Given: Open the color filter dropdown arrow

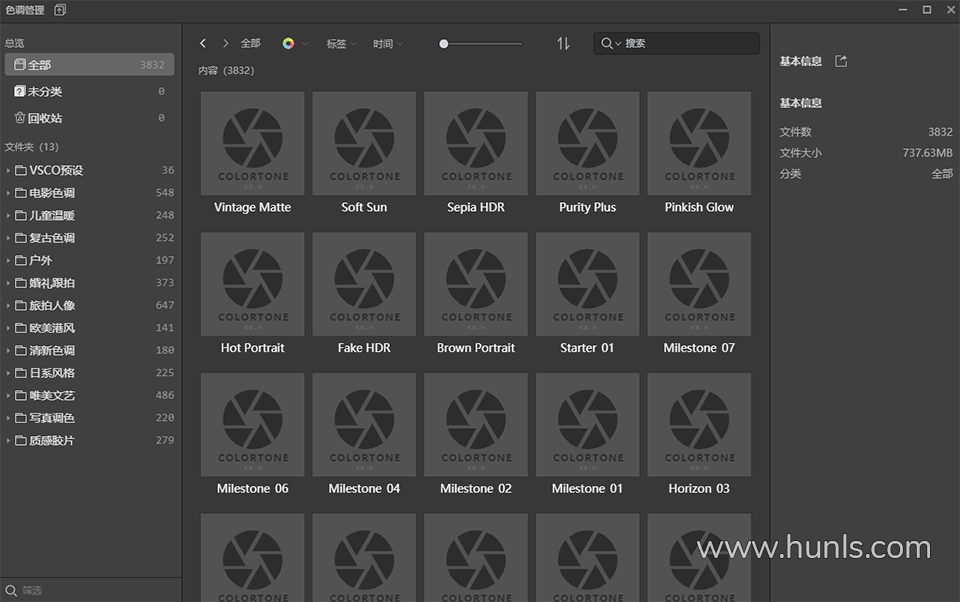Looking at the screenshot, I should coord(304,43).
